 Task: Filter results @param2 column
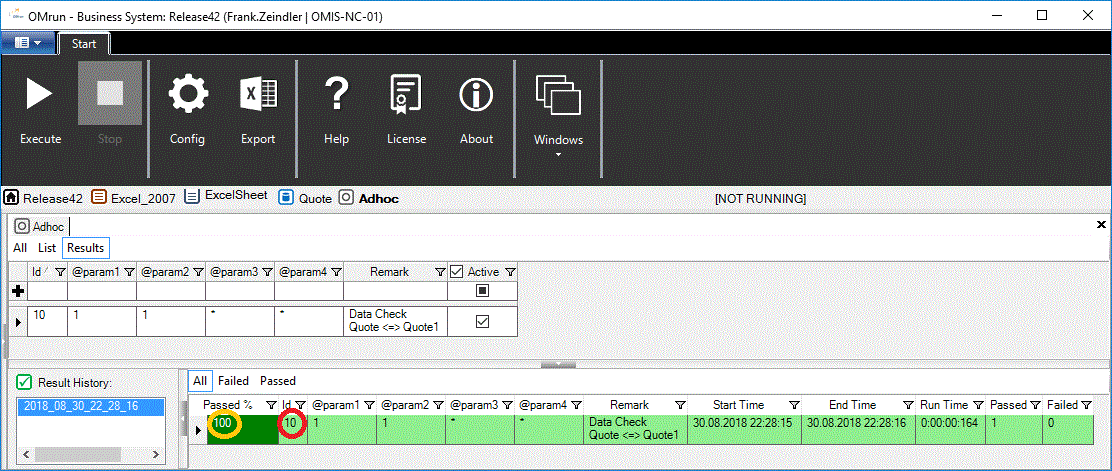[438, 405]
